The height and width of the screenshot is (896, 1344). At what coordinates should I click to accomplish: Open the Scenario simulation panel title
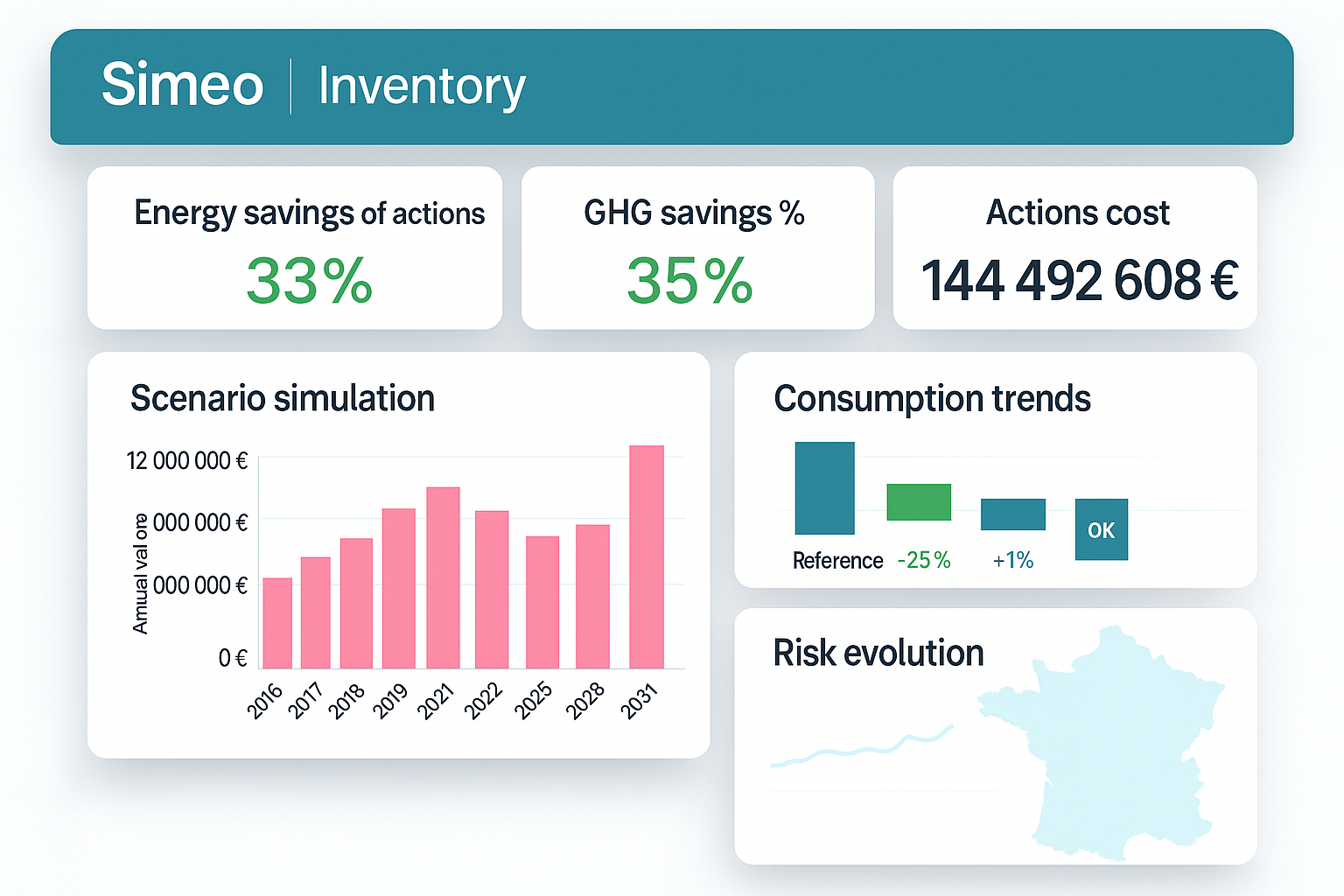point(282,399)
